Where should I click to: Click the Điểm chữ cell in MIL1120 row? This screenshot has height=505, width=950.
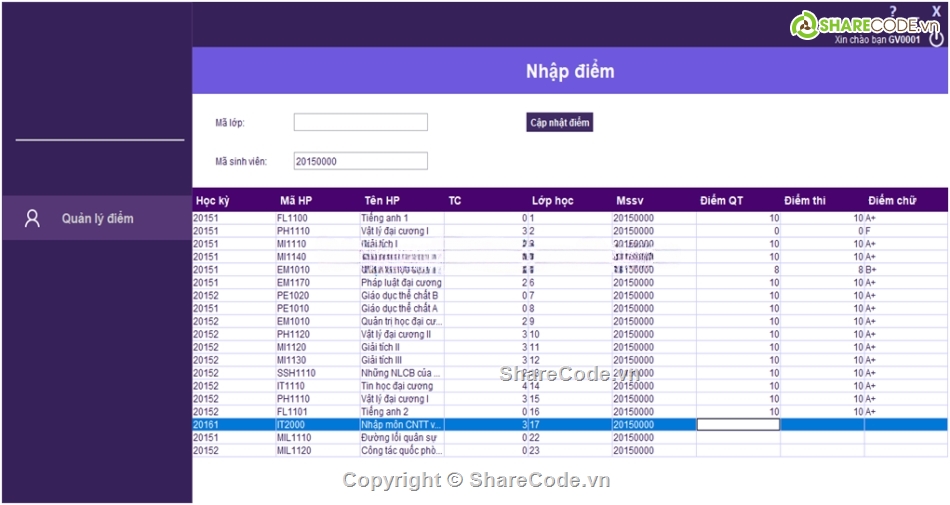pos(906,451)
